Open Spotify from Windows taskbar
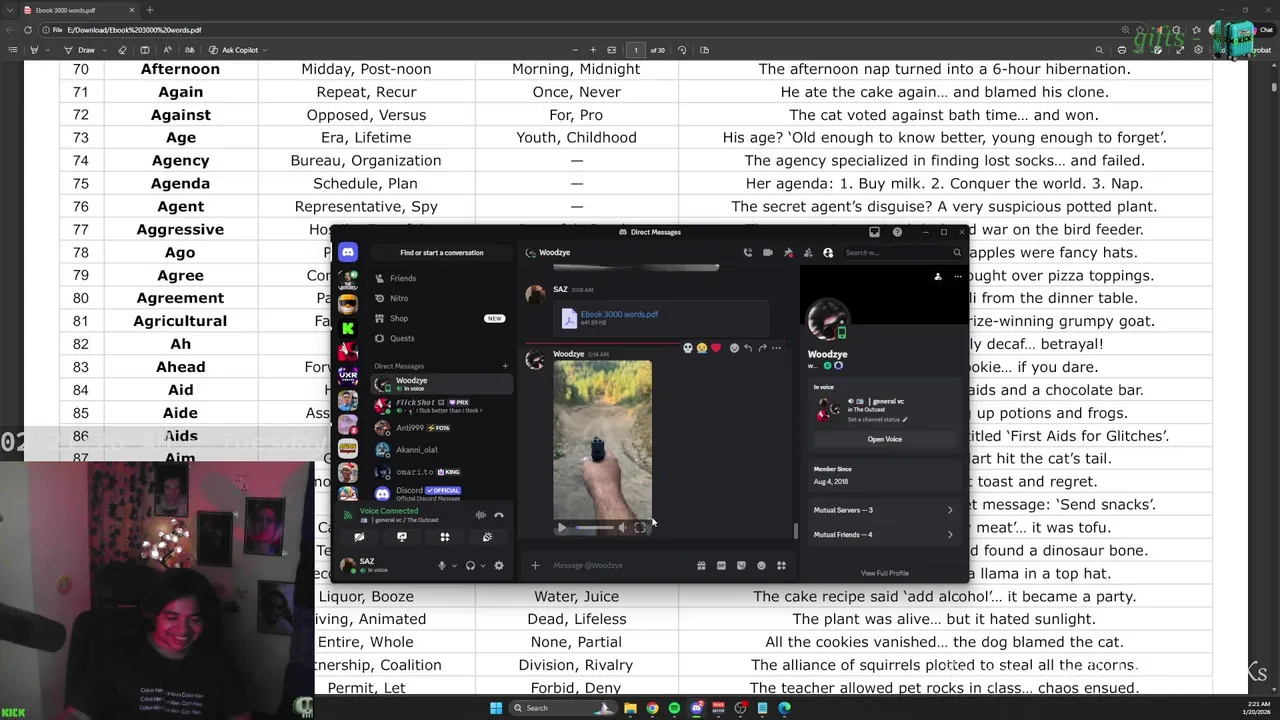The height and width of the screenshot is (720, 1280). [x=674, y=708]
